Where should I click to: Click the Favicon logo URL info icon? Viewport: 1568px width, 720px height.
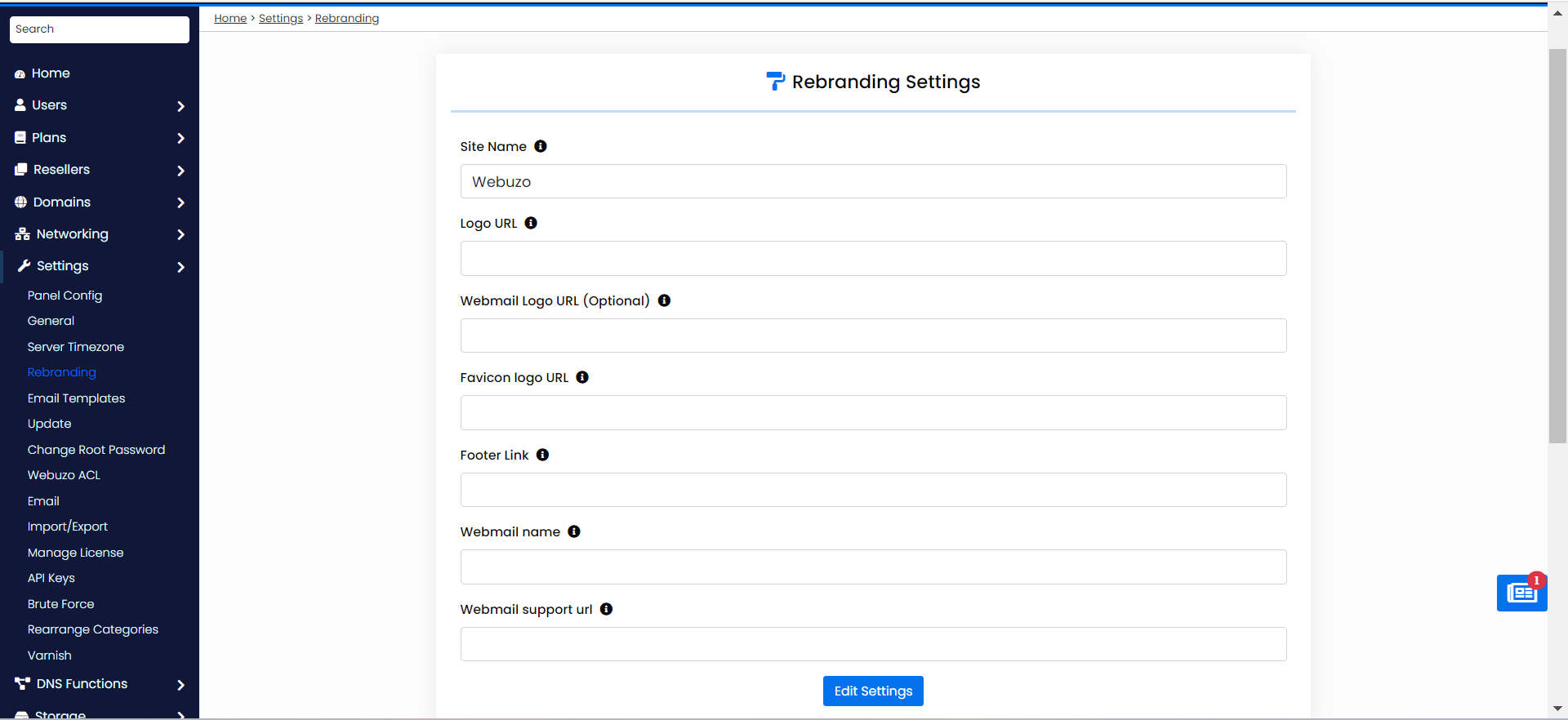582,377
